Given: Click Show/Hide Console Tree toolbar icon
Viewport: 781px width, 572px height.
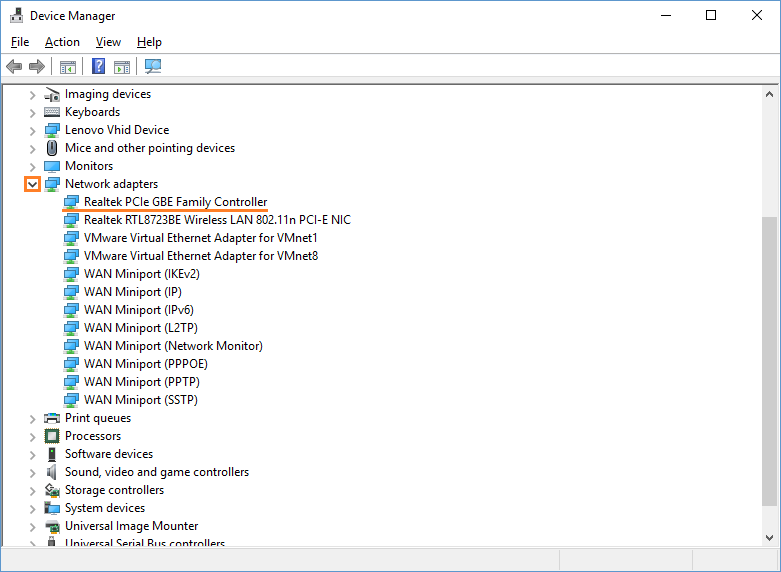Looking at the screenshot, I should coord(68,66).
